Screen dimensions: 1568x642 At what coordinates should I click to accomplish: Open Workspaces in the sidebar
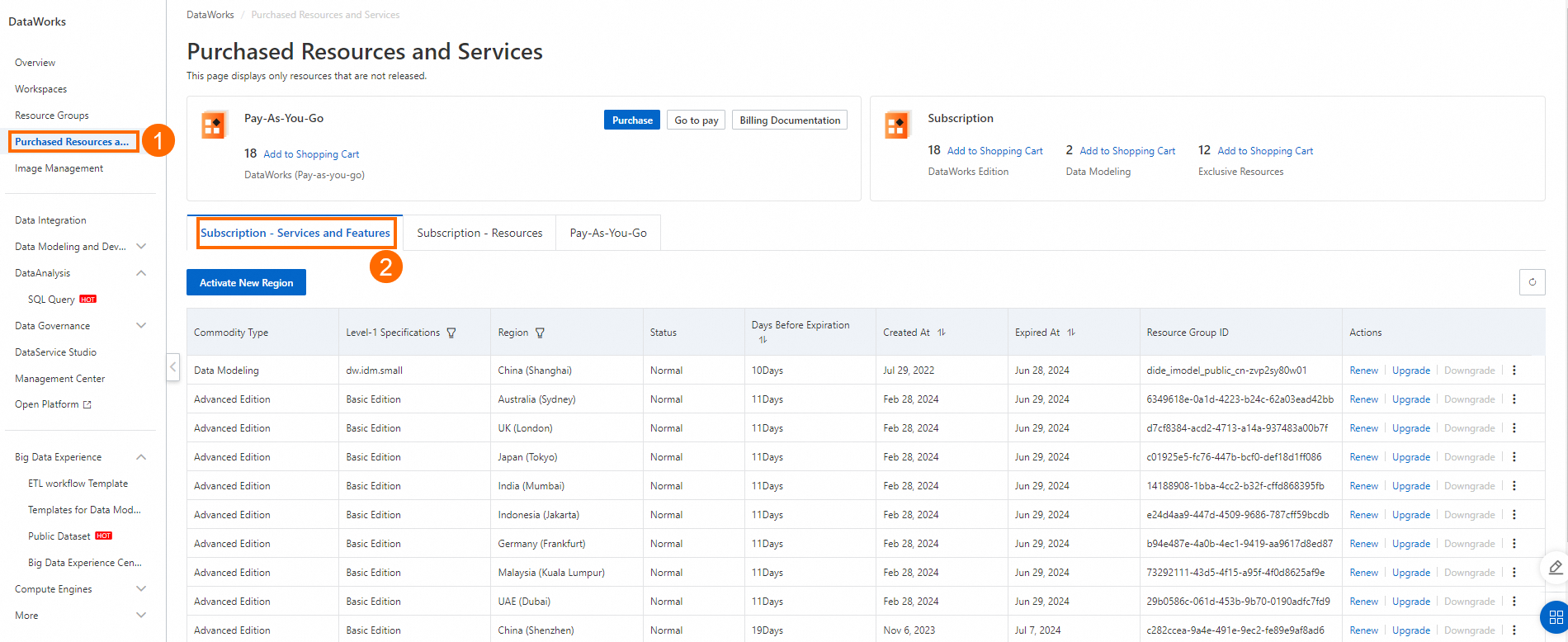pyautogui.click(x=40, y=89)
